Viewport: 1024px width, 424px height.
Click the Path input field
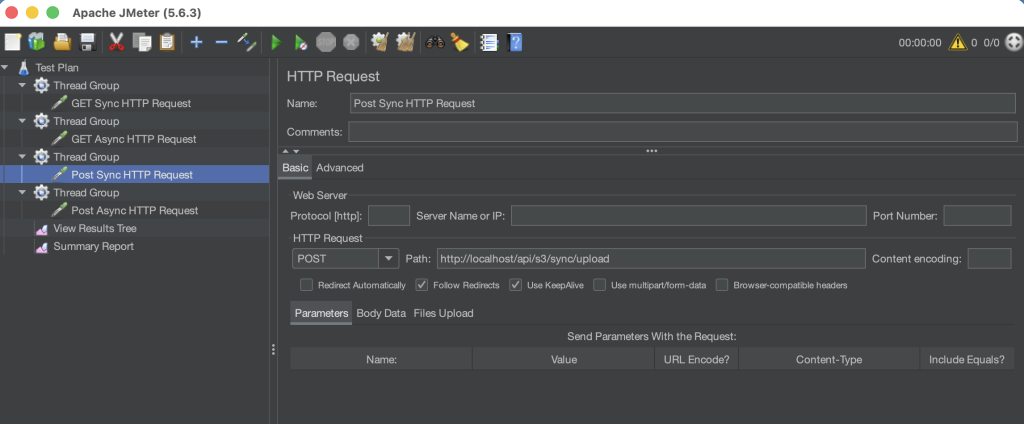pyautogui.click(x=651, y=258)
